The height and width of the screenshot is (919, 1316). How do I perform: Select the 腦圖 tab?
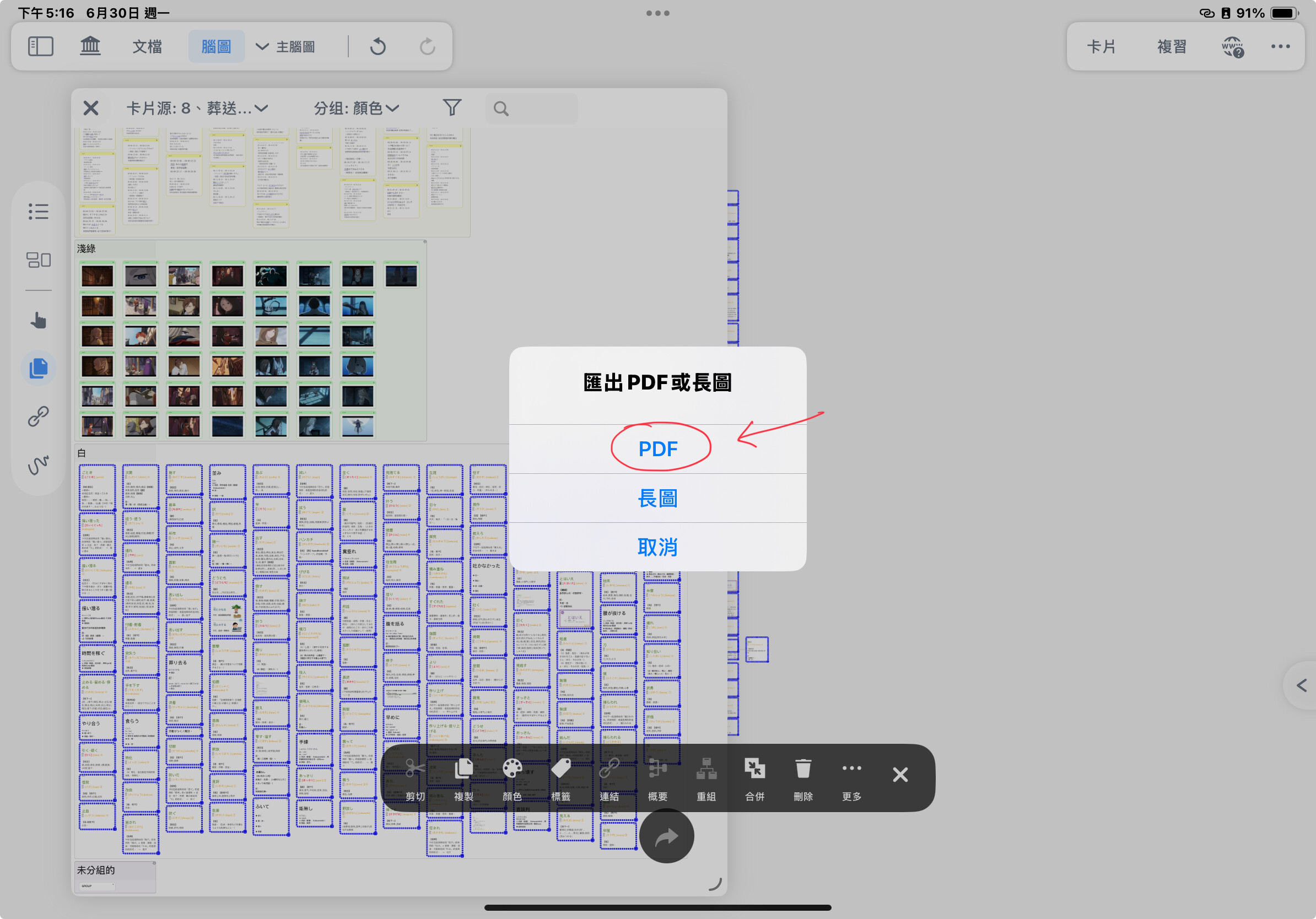216,46
